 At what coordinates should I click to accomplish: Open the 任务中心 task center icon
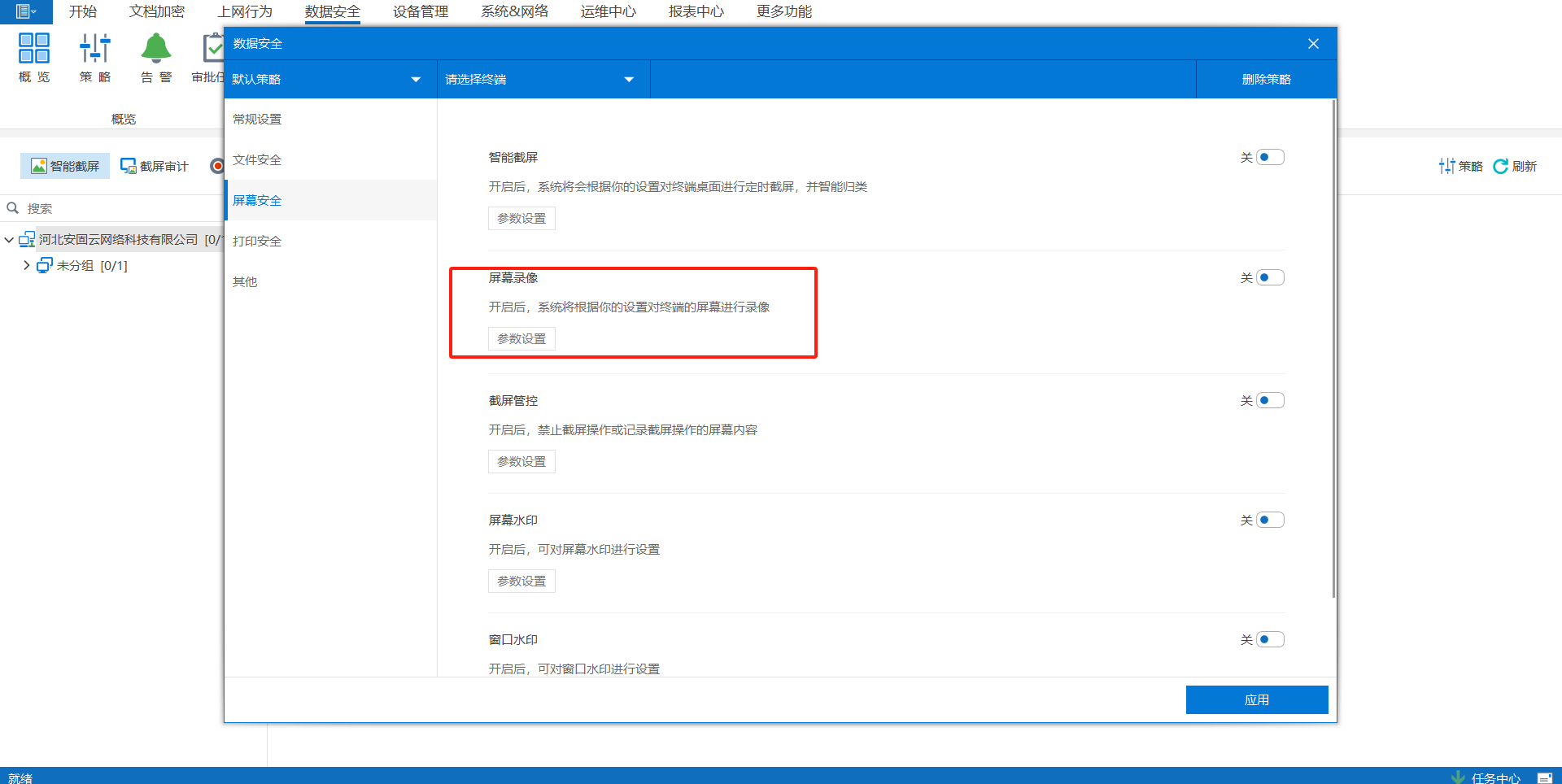point(1458,777)
